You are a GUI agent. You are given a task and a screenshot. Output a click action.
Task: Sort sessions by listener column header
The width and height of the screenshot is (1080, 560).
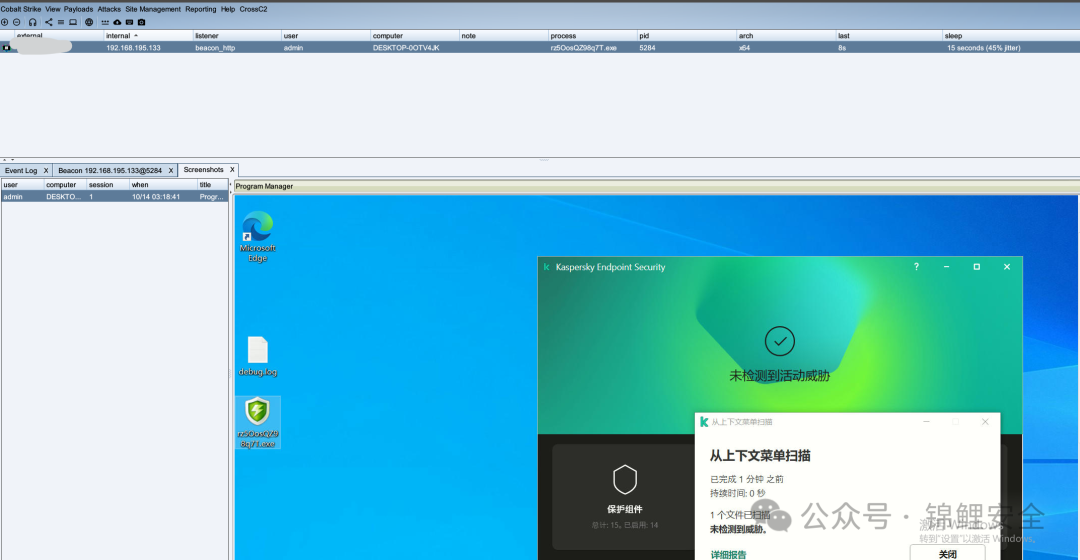click(237, 36)
